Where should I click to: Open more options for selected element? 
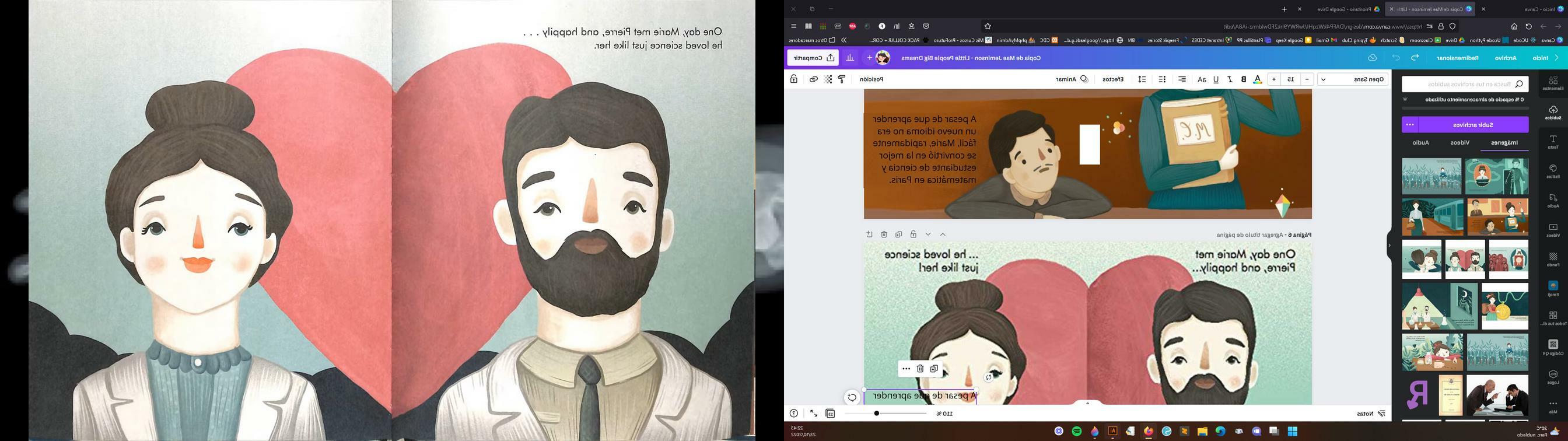pyautogui.click(x=906, y=369)
